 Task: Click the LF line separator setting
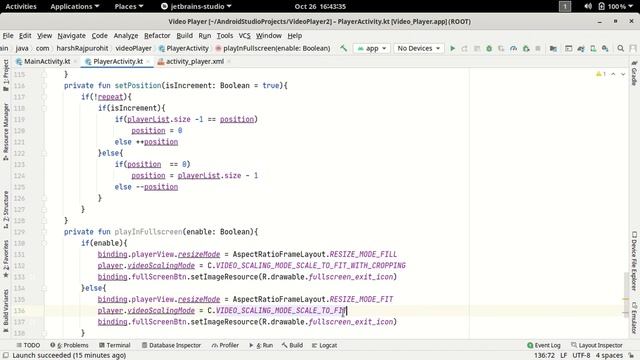tap(563, 356)
